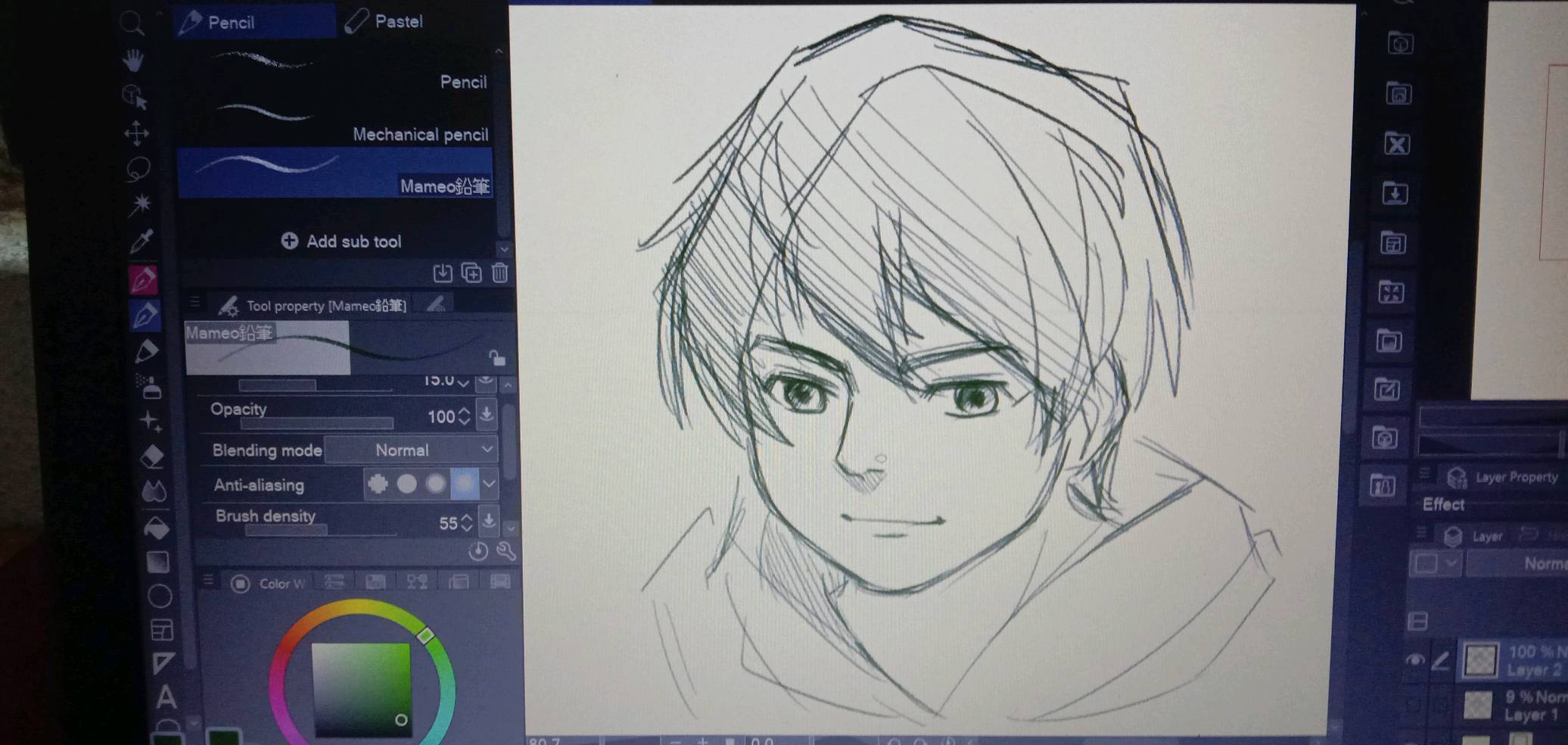Open the material folder with pencil edit icon
The image size is (1568, 745).
1387,390
